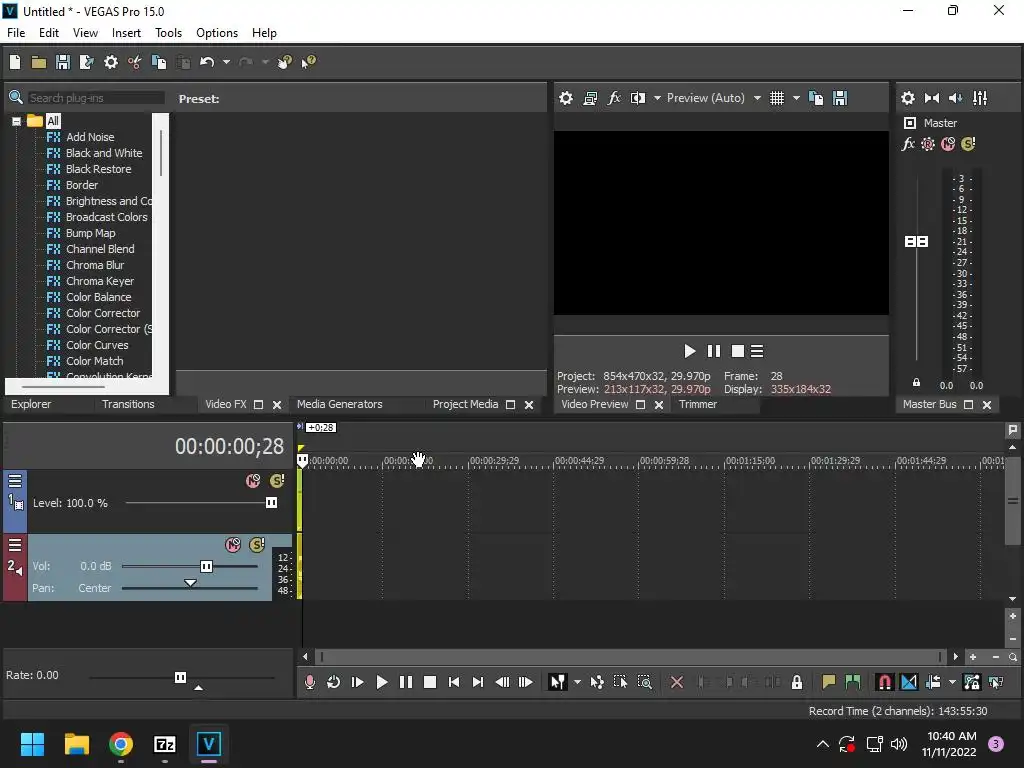Open Auto Ripple mode dropdown arrow
Viewport: 1024px width, 768px height.
[952, 682]
